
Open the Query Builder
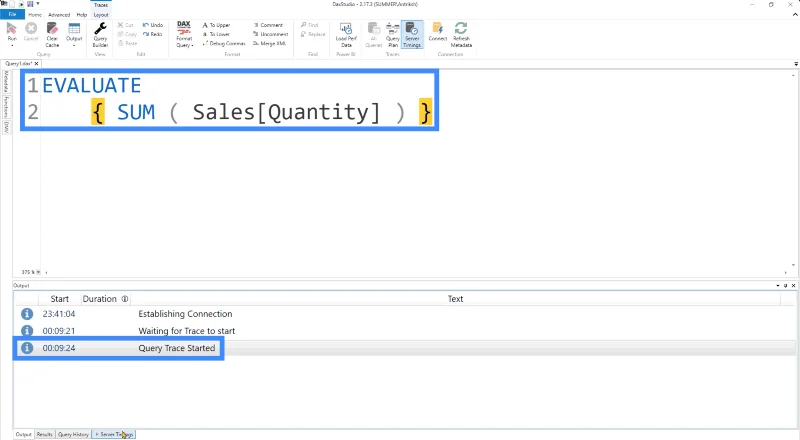pyautogui.click(x=100, y=34)
